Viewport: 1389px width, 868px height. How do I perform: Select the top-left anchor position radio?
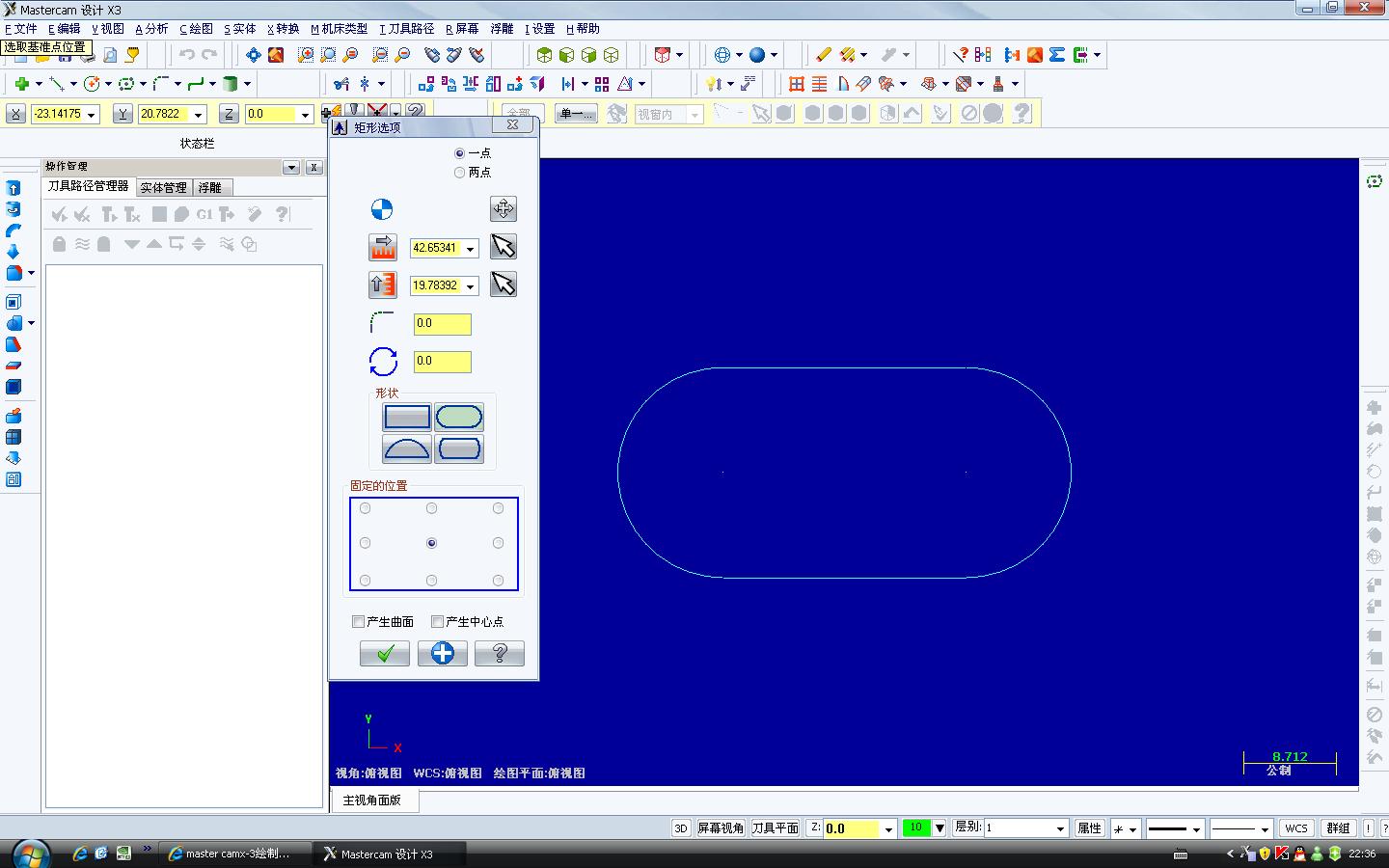tap(365, 508)
